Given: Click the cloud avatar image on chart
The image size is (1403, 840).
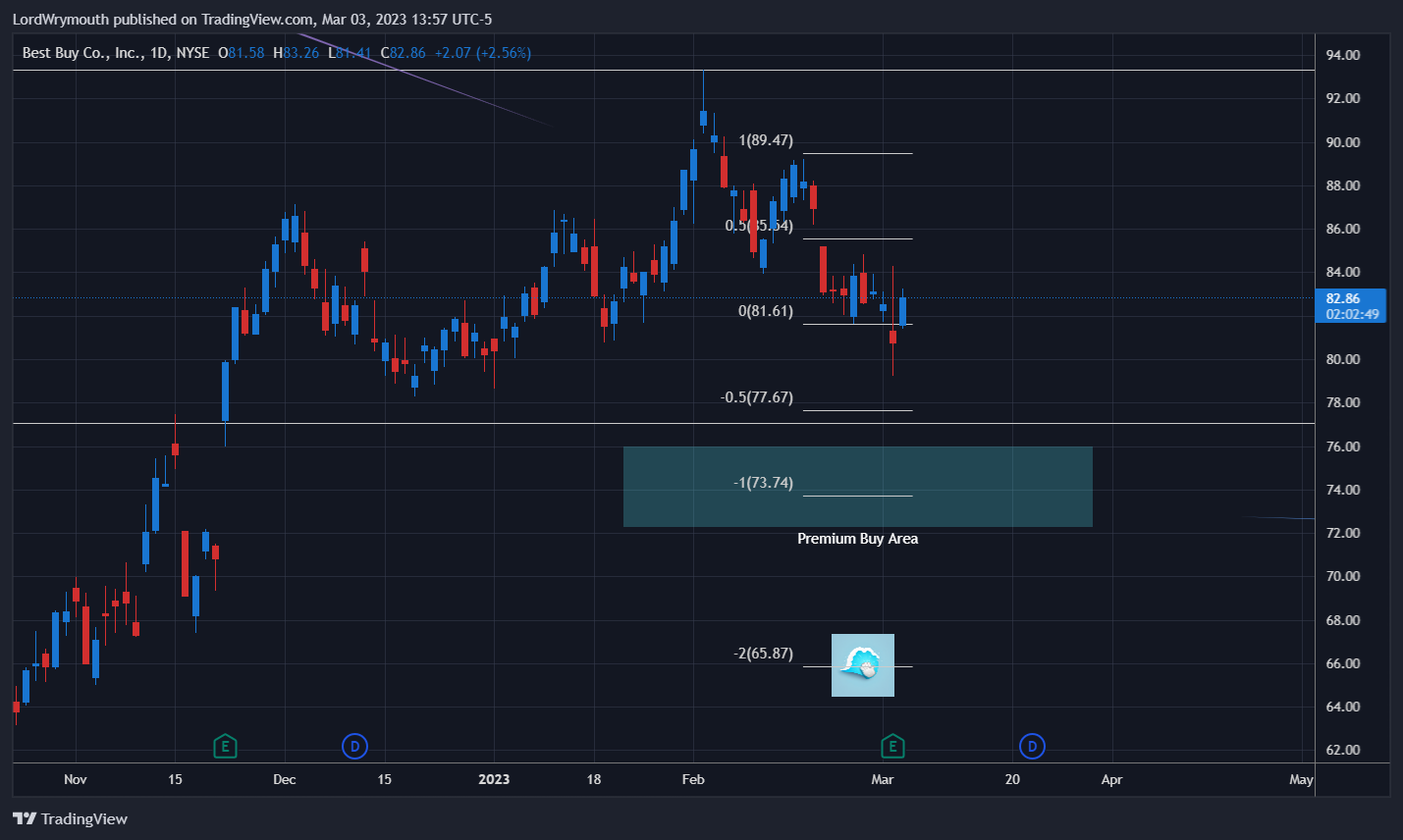Looking at the screenshot, I should (x=863, y=665).
